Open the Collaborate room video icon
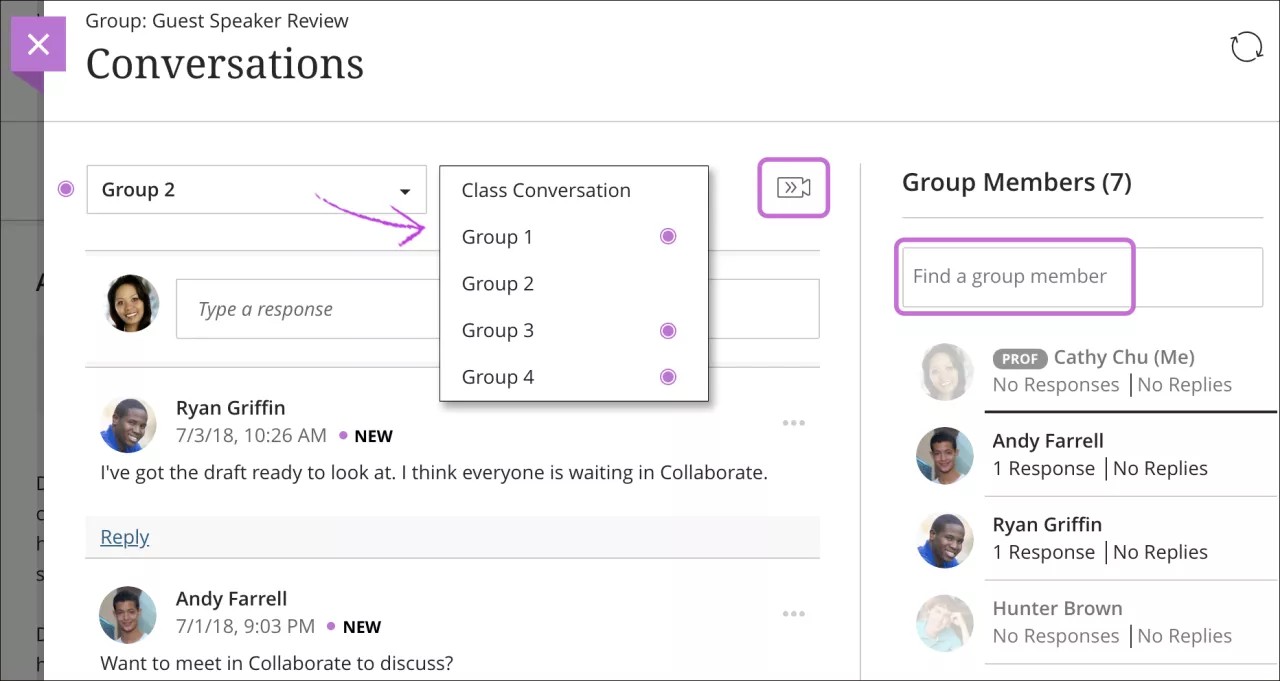The image size is (1280, 681). coord(793,188)
